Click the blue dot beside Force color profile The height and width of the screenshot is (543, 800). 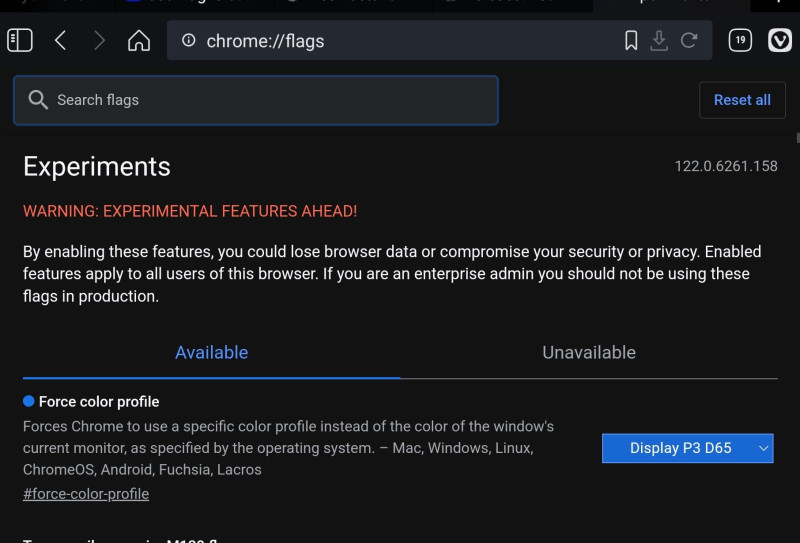pyautogui.click(x=29, y=401)
